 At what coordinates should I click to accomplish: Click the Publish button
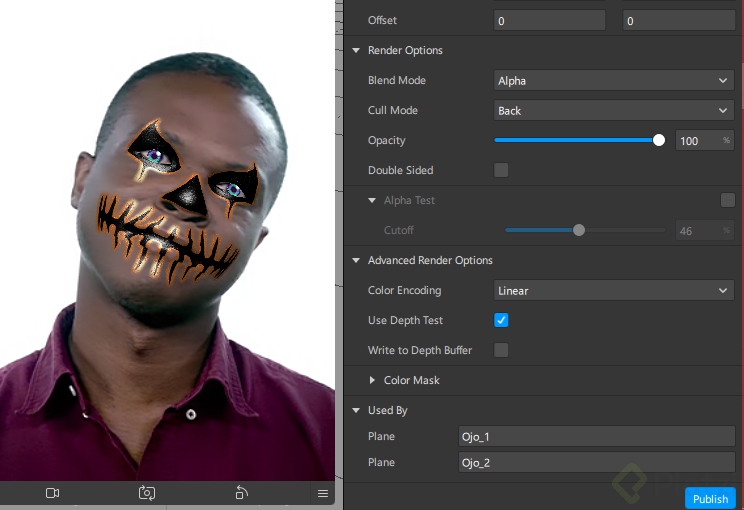(710, 499)
